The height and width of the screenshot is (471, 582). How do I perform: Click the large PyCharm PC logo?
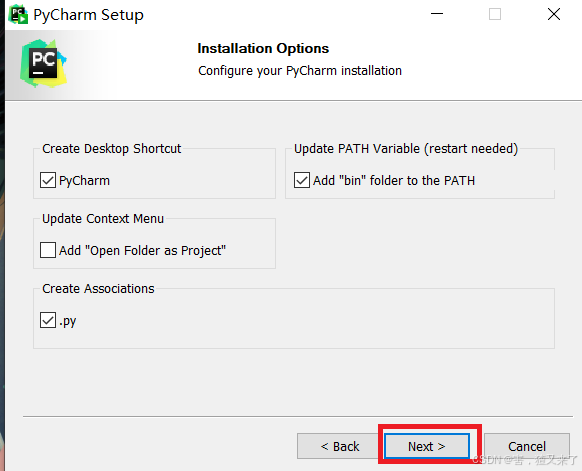coord(43,63)
